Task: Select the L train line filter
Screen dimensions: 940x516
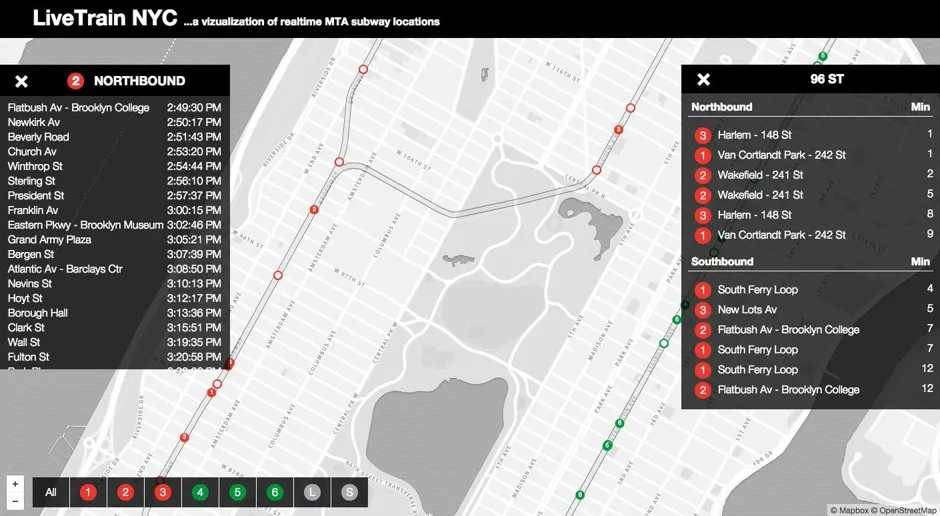Action: pyautogui.click(x=312, y=492)
